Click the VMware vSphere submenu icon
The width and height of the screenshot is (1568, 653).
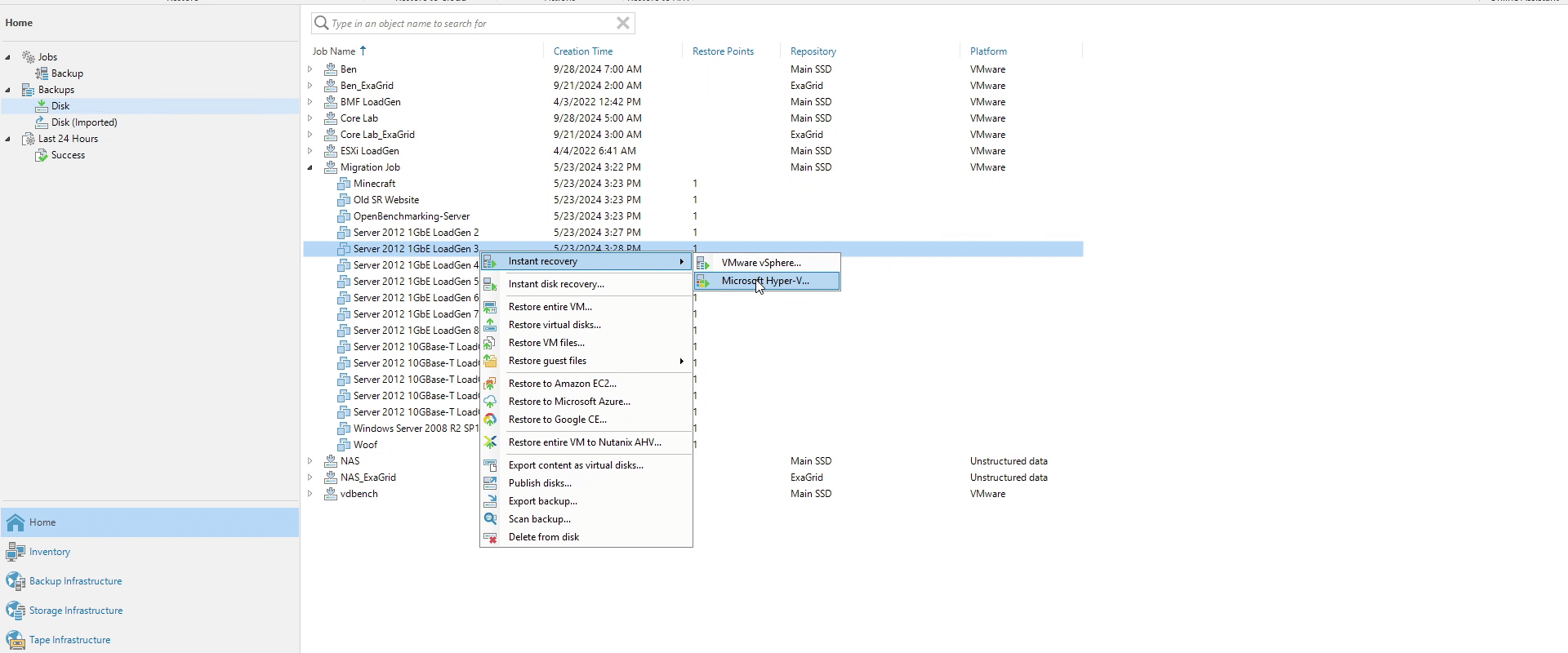click(x=702, y=263)
